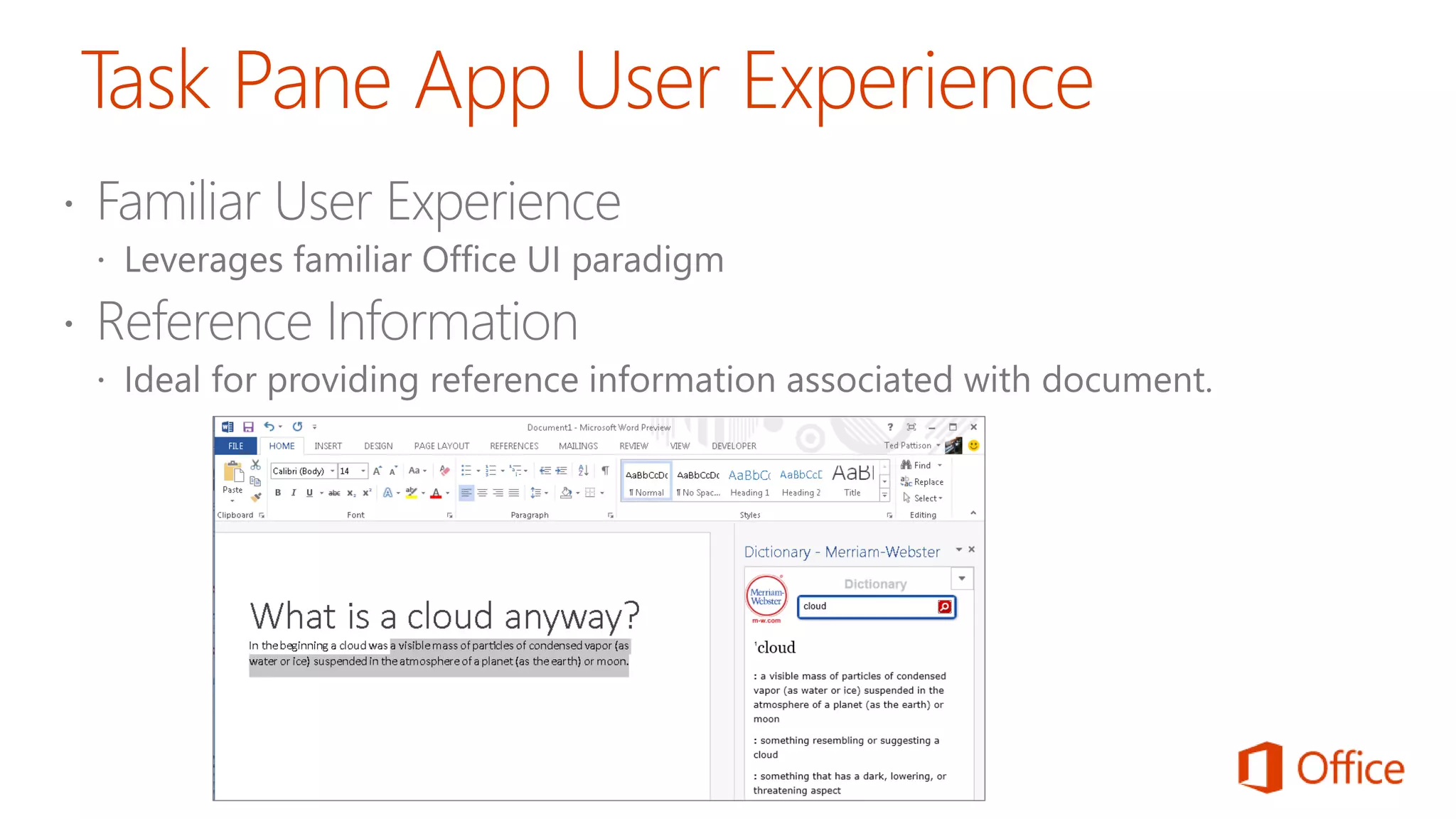Click the Decrease Indent icon
The width and height of the screenshot is (1456, 819).
pyautogui.click(x=545, y=471)
